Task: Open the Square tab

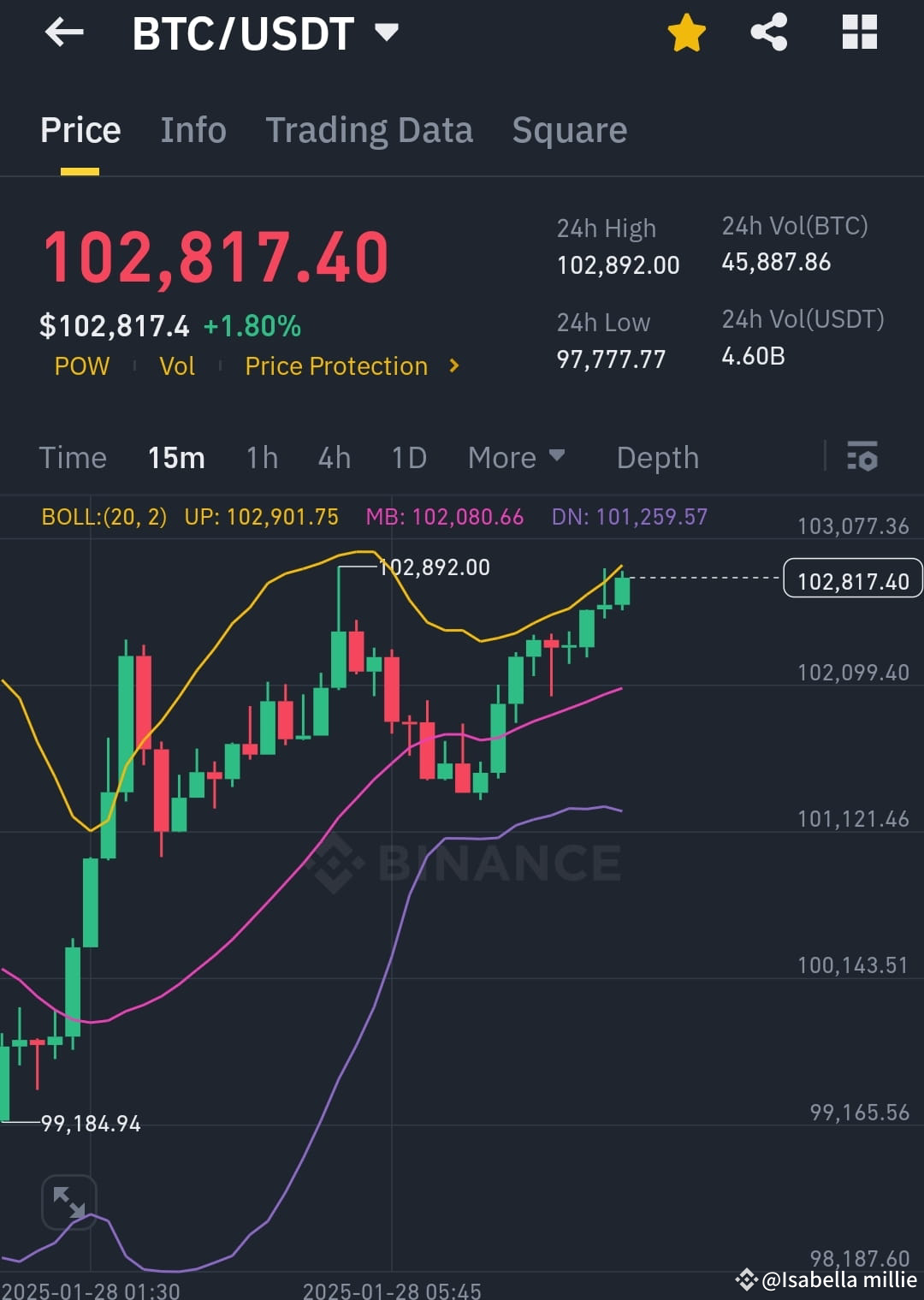Action: 569,129
